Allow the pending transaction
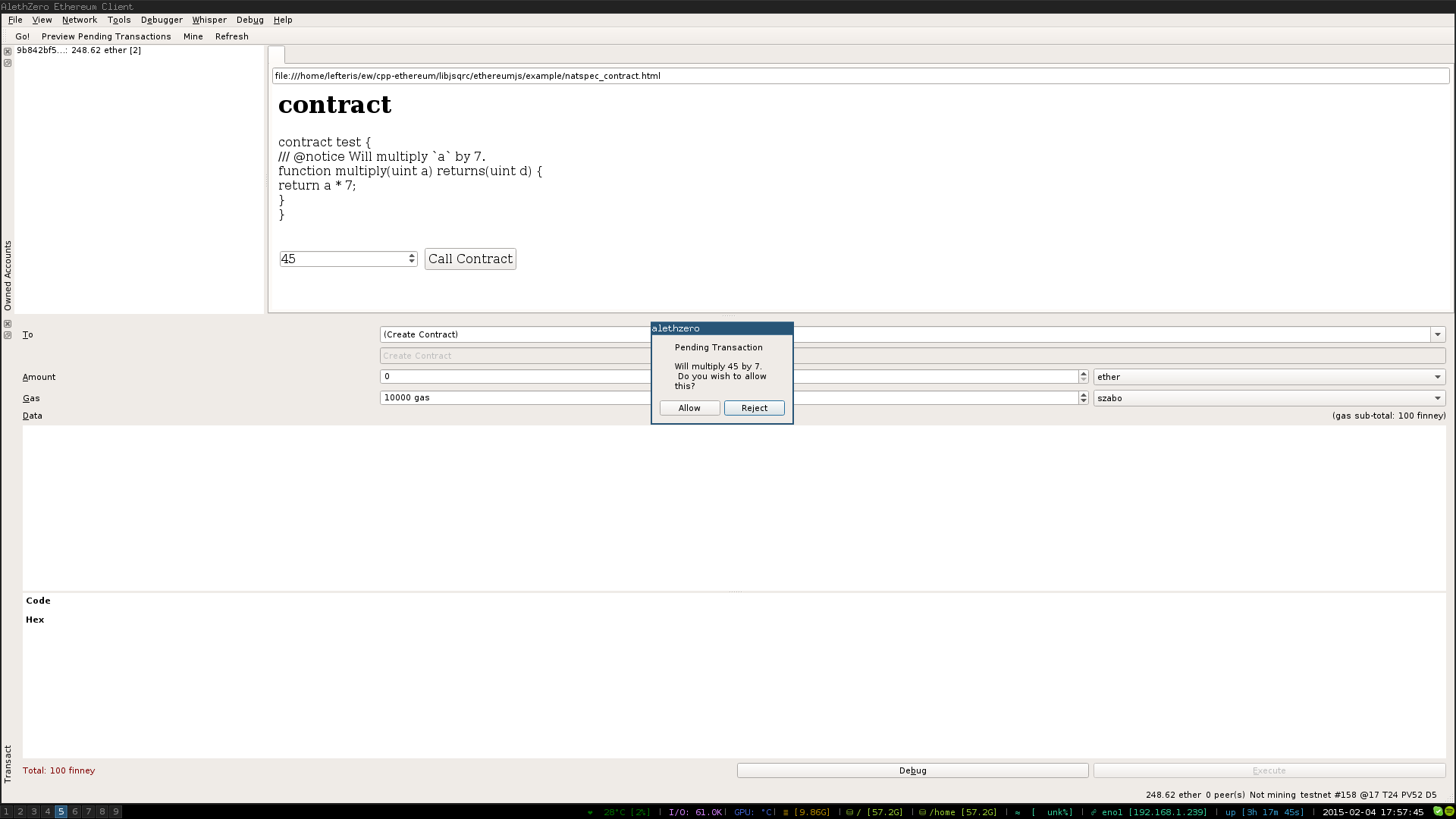 tap(689, 408)
